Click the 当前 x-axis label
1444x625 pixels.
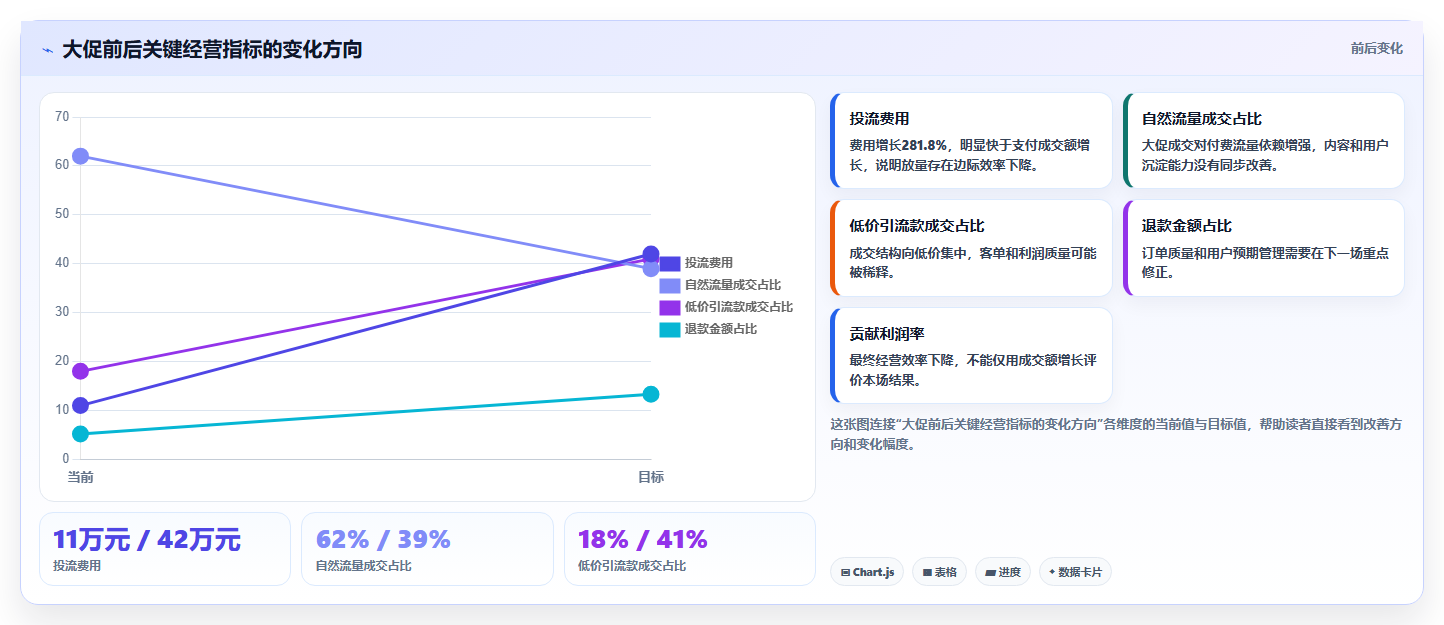[x=80, y=477]
